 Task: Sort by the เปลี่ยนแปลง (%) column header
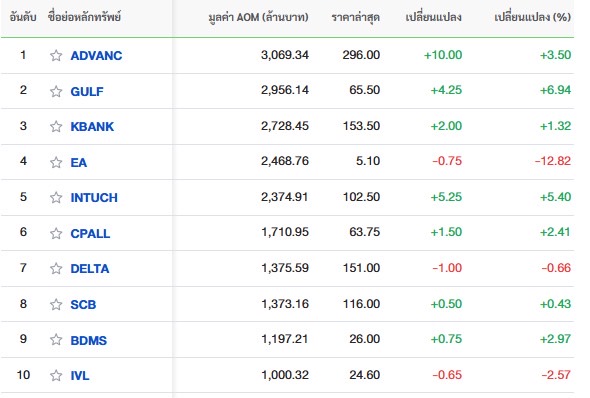532,17
